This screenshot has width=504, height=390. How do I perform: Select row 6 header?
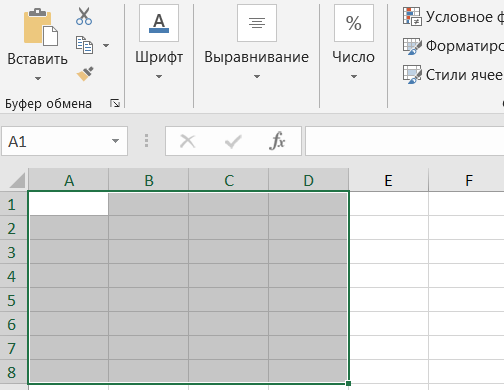click(x=13, y=324)
